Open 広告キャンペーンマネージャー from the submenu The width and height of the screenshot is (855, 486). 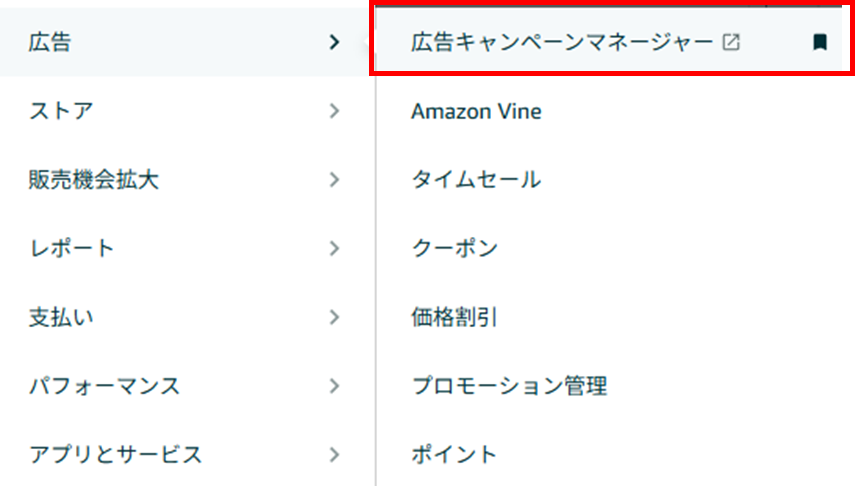point(561,42)
